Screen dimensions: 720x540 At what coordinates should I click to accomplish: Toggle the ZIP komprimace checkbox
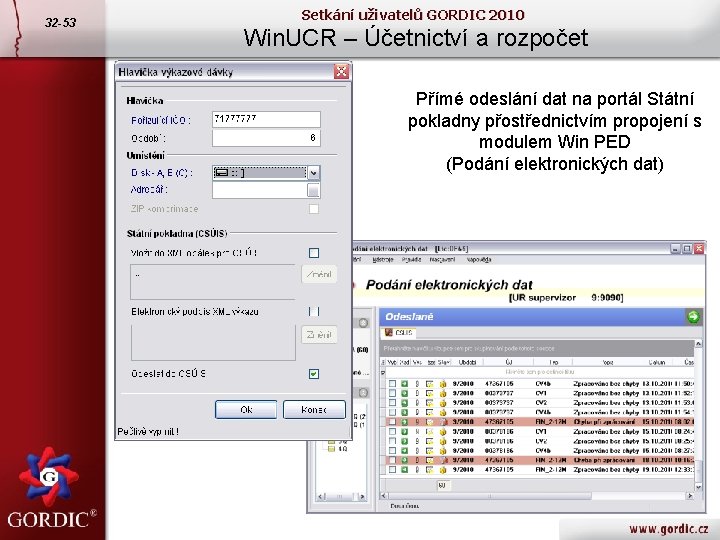[x=314, y=209]
